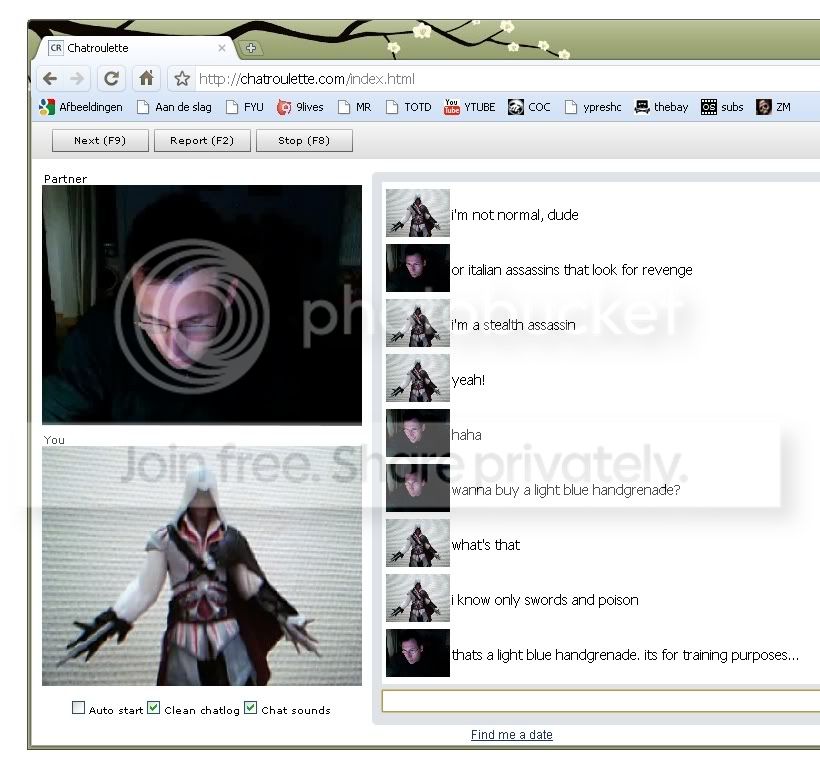Uncheck the Clean chatlog option
The width and height of the screenshot is (820, 768).
point(153,708)
